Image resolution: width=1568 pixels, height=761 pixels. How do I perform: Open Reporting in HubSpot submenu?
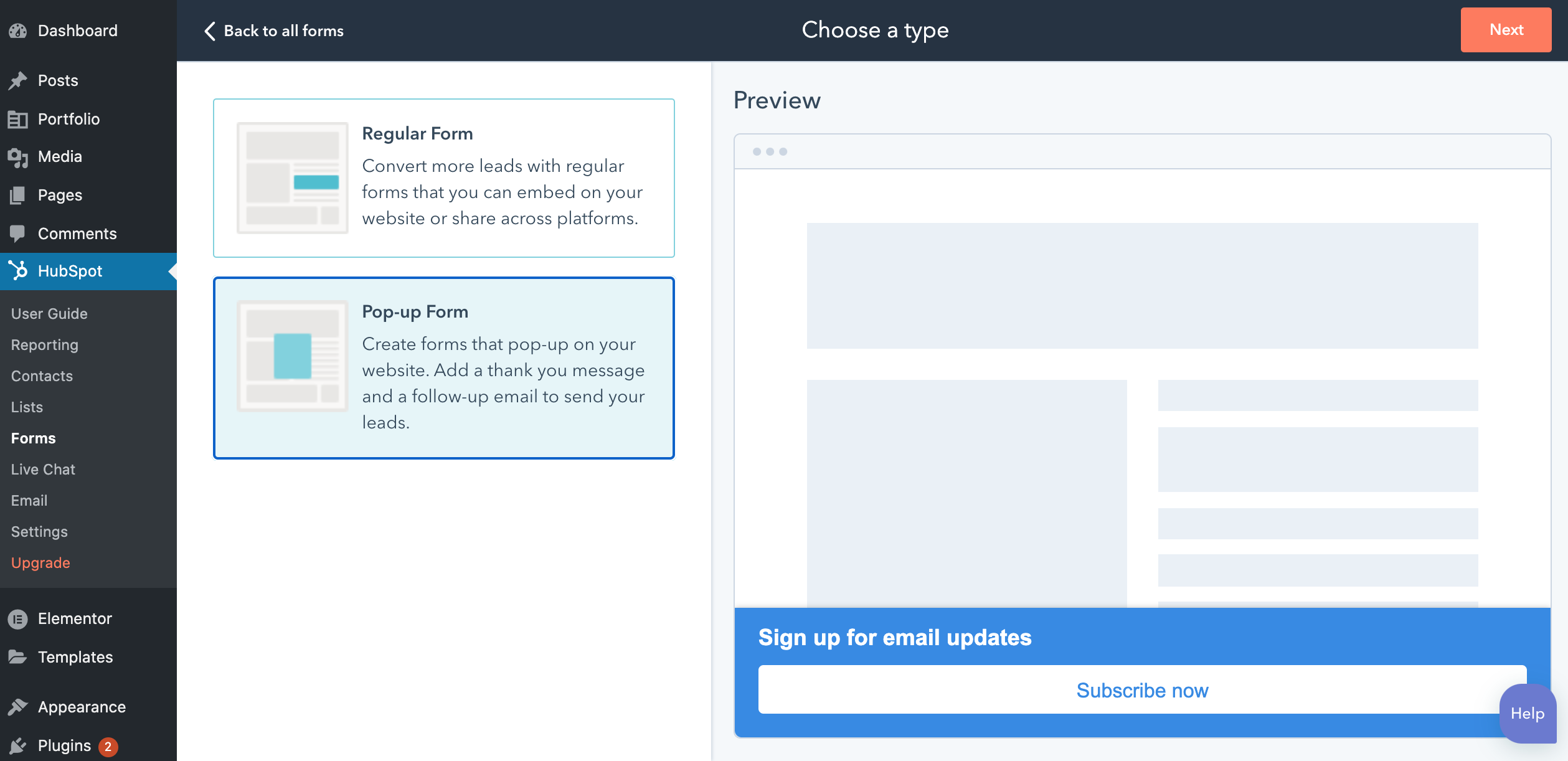pyautogui.click(x=45, y=345)
